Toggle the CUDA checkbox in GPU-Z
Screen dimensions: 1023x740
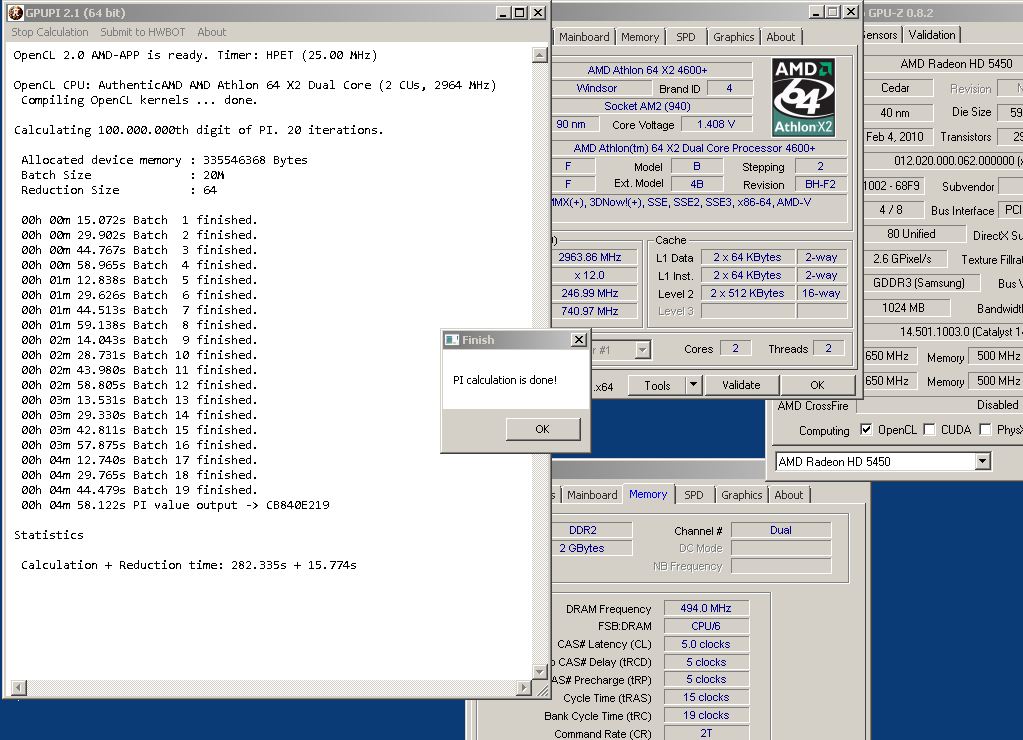pyautogui.click(x=929, y=429)
